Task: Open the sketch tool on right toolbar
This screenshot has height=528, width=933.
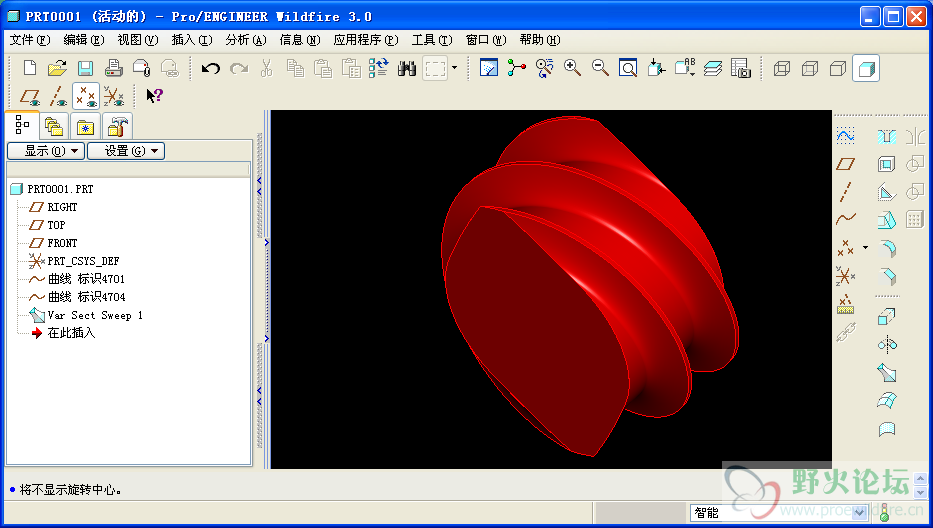Action: pyautogui.click(x=845, y=136)
